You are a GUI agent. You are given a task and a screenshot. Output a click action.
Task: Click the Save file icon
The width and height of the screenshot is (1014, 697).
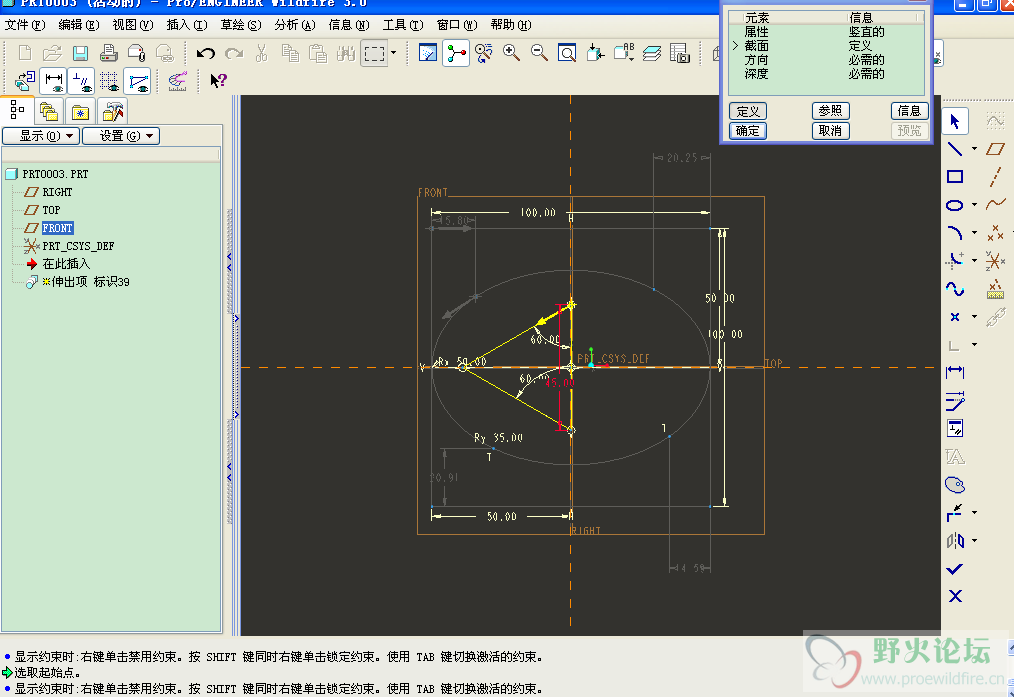pos(80,53)
